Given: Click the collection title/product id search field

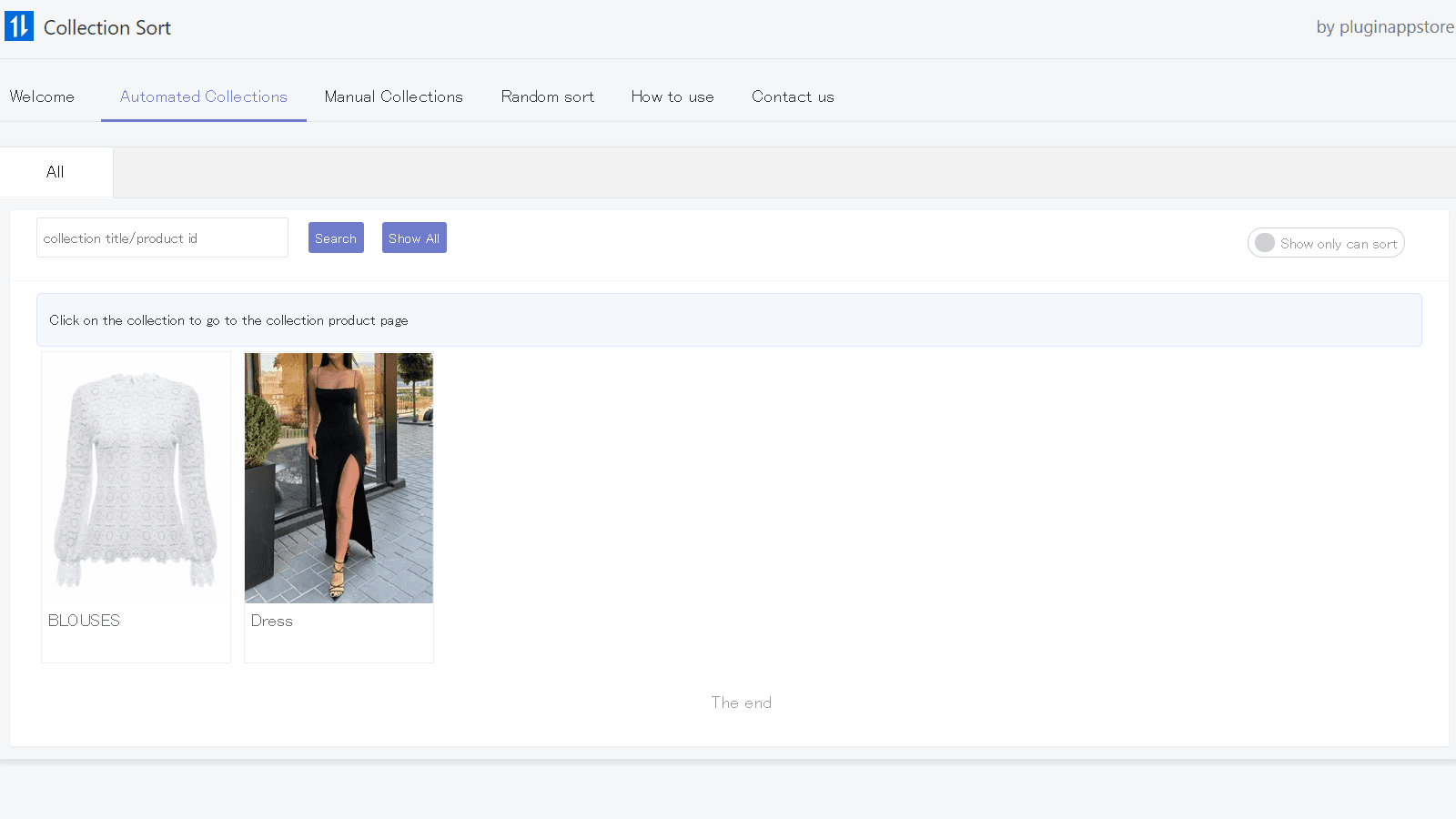Looking at the screenshot, I should point(162,238).
